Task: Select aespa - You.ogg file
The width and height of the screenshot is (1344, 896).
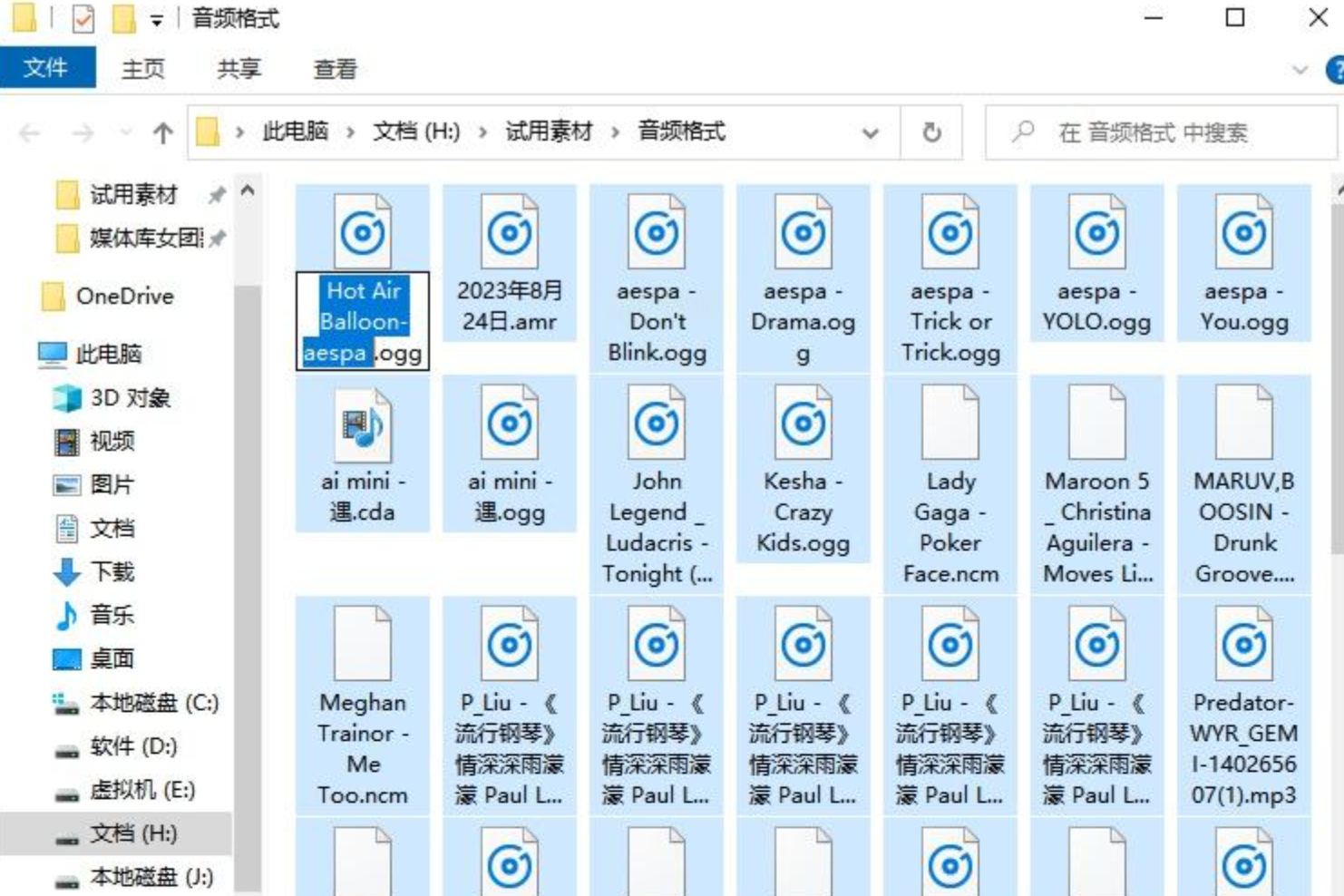Action: (1244, 263)
